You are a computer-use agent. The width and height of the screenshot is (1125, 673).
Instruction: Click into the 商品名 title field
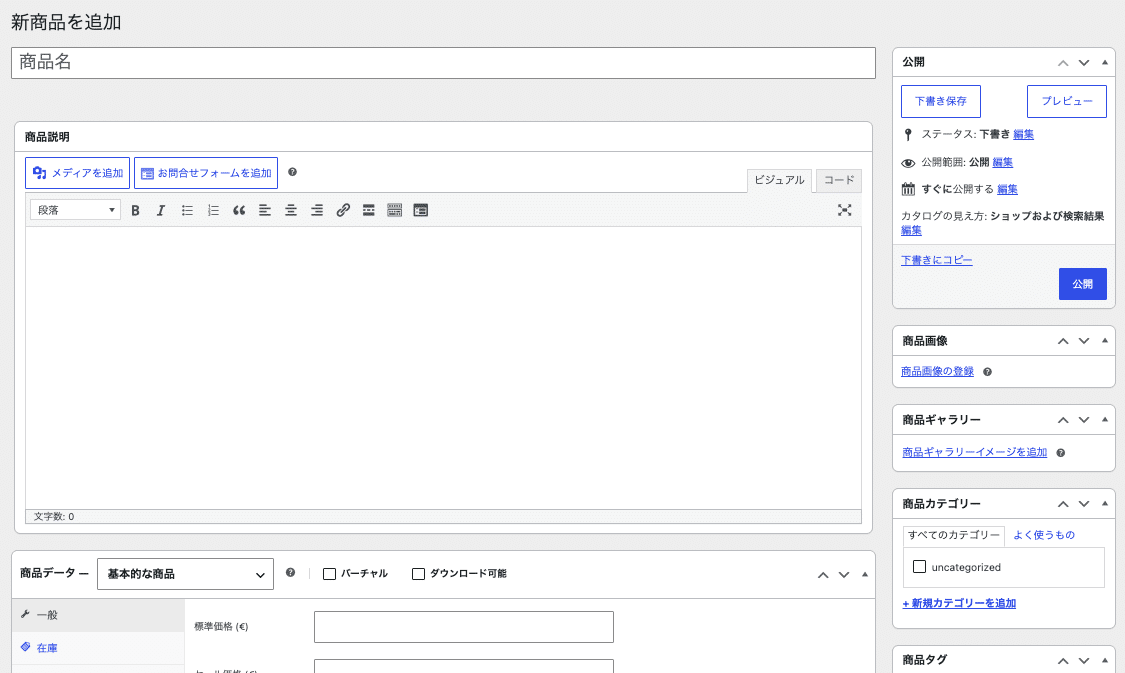(x=443, y=63)
